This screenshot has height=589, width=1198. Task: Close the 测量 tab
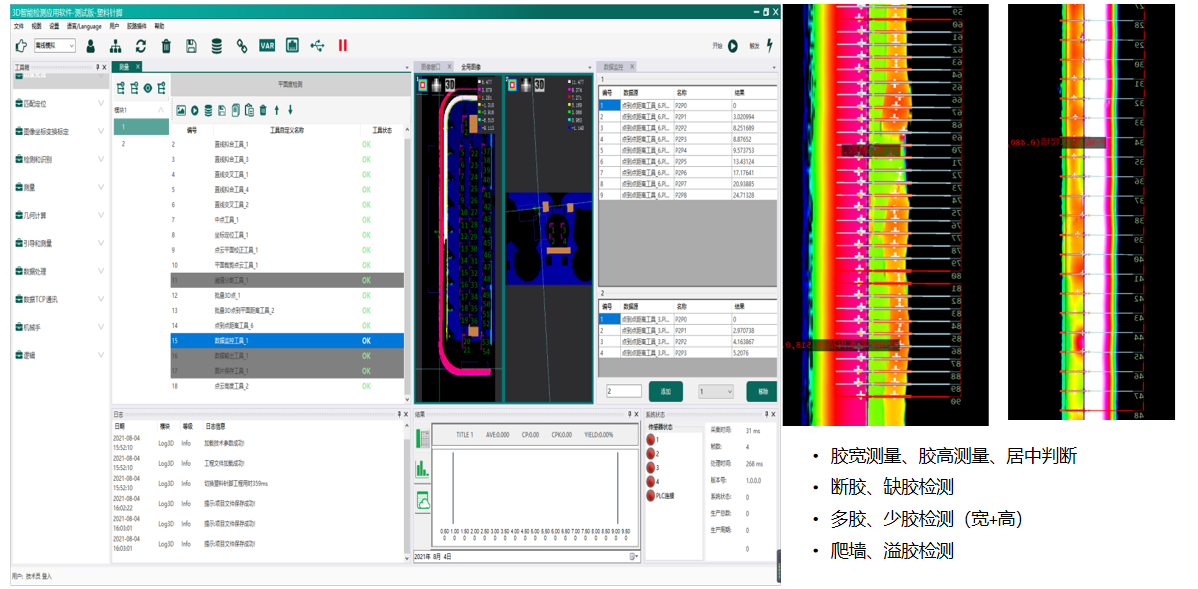click(x=139, y=67)
